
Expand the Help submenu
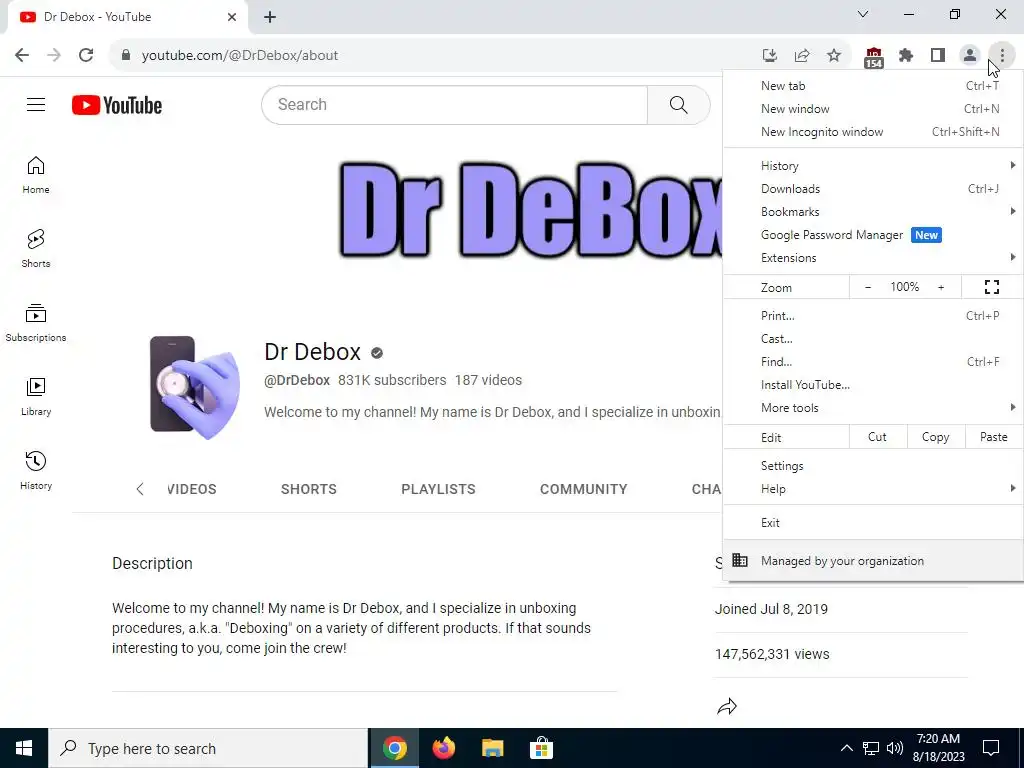point(873,488)
